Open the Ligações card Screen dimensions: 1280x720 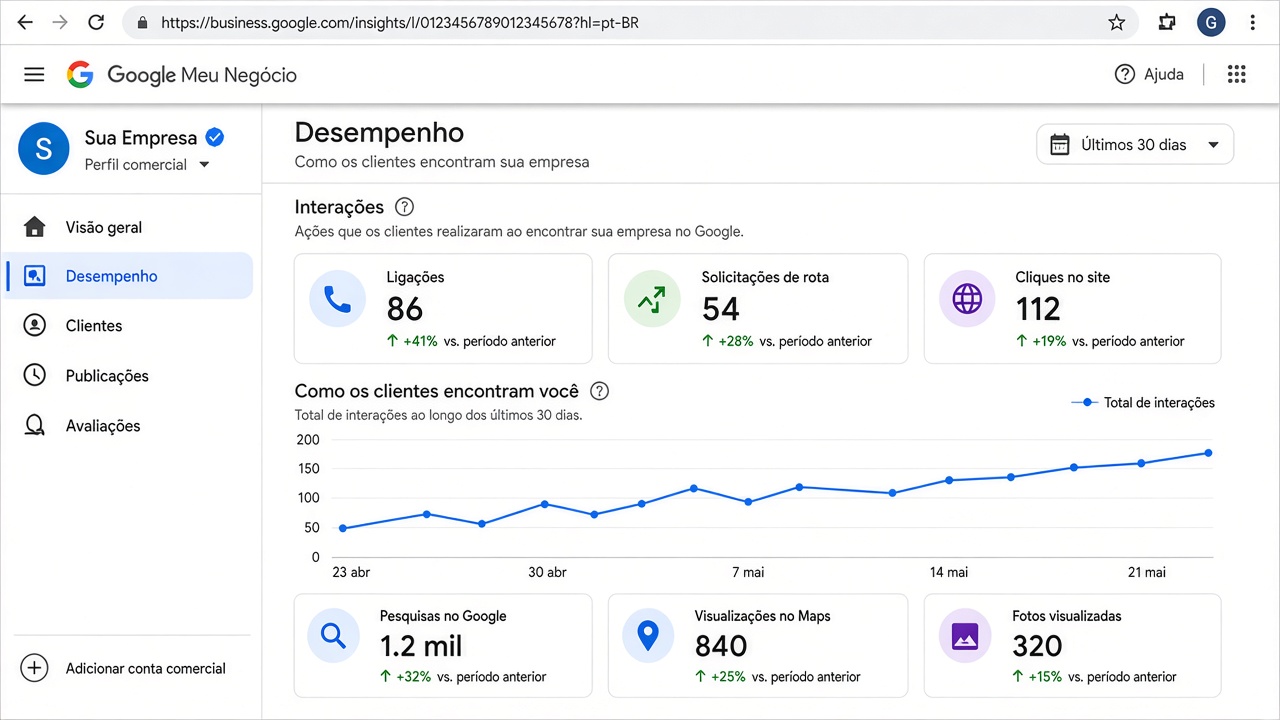click(x=443, y=308)
